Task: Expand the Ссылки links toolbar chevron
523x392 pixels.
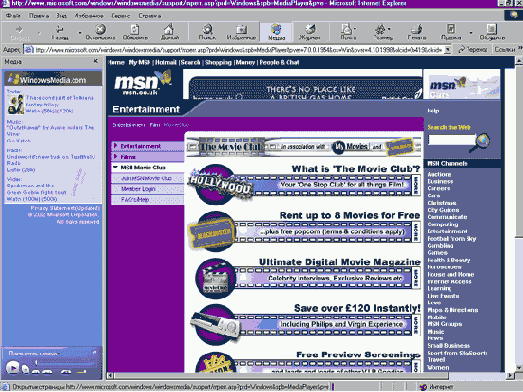Action: (520, 48)
